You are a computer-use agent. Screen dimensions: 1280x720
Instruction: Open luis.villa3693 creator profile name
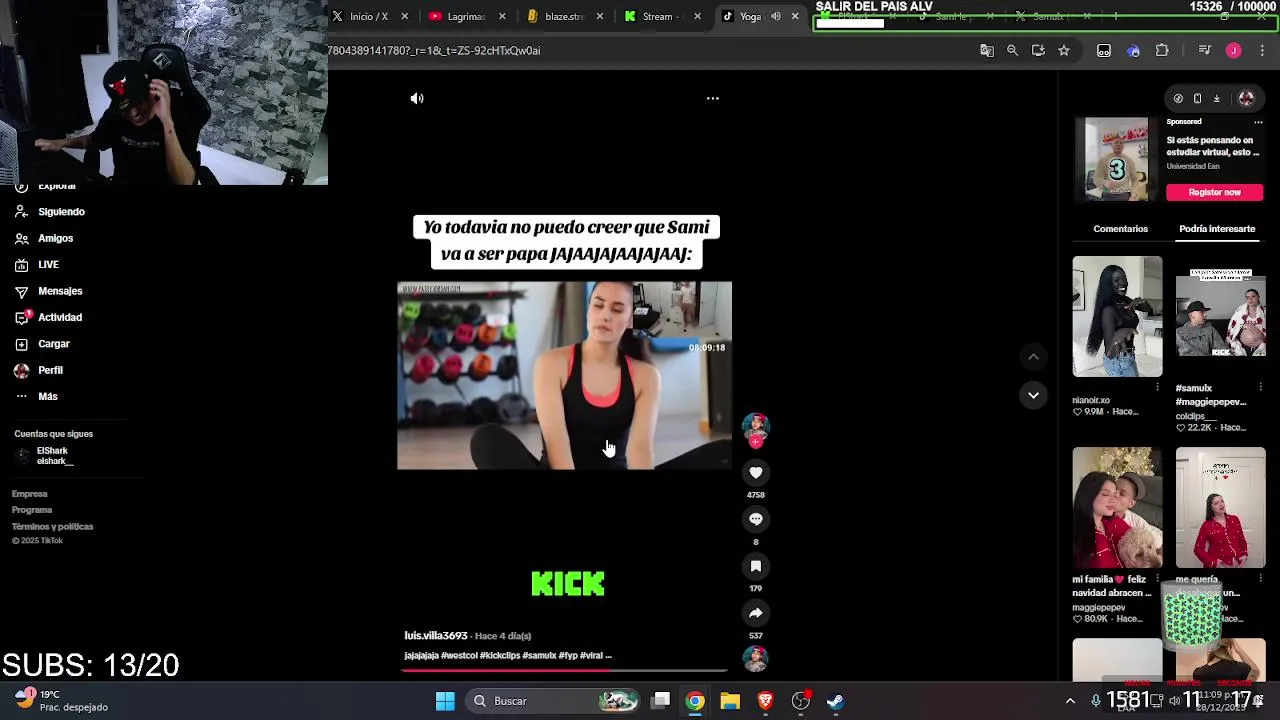pos(436,636)
